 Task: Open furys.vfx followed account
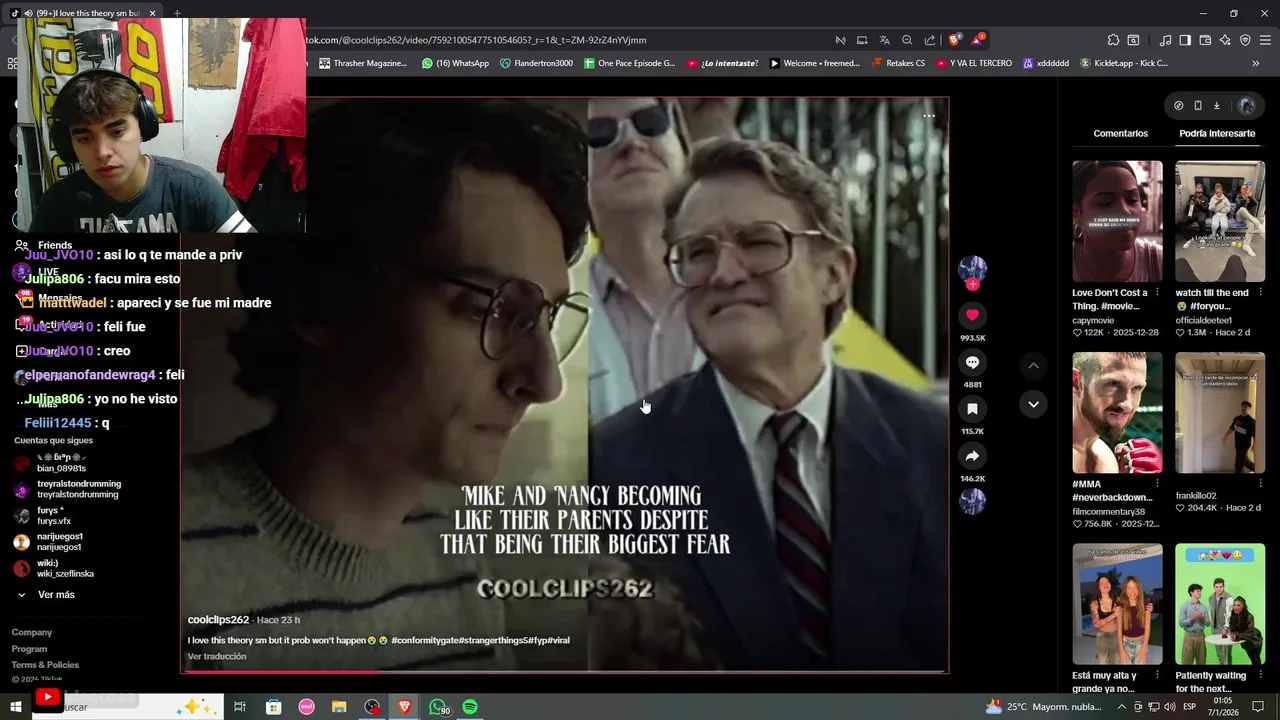coord(42,516)
